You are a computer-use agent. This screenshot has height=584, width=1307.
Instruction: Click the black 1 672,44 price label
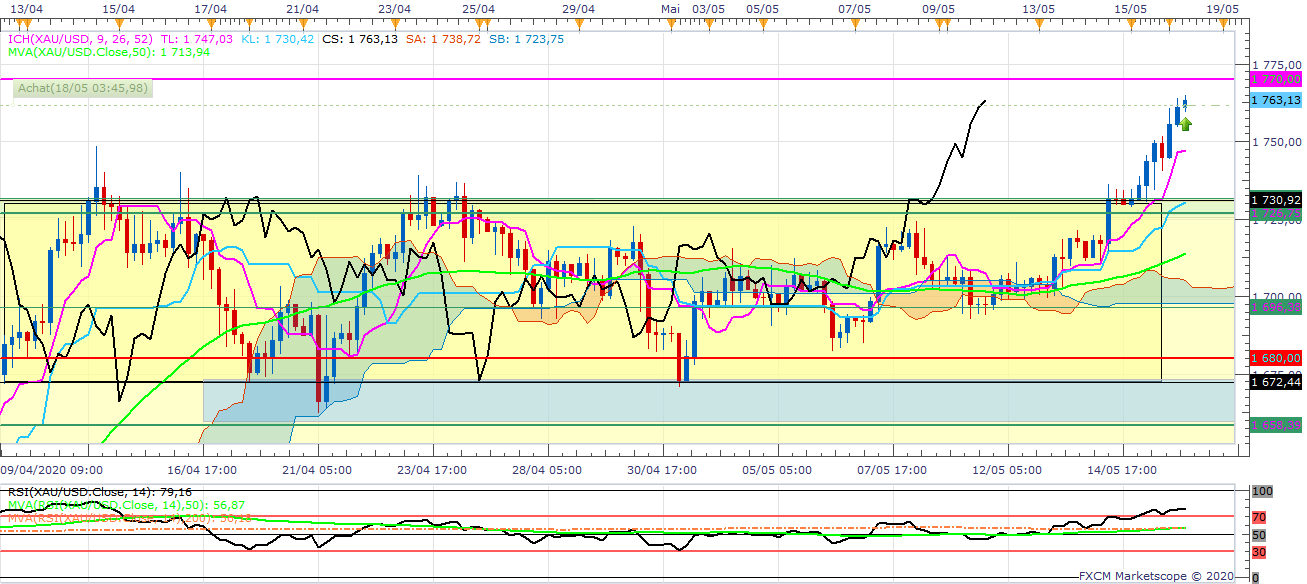tap(1276, 381)
